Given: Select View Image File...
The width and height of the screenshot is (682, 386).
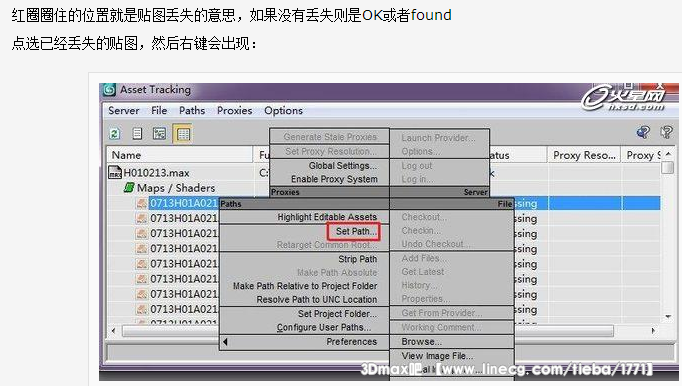Looking at the screenshot, I should [x=437, y=356].
